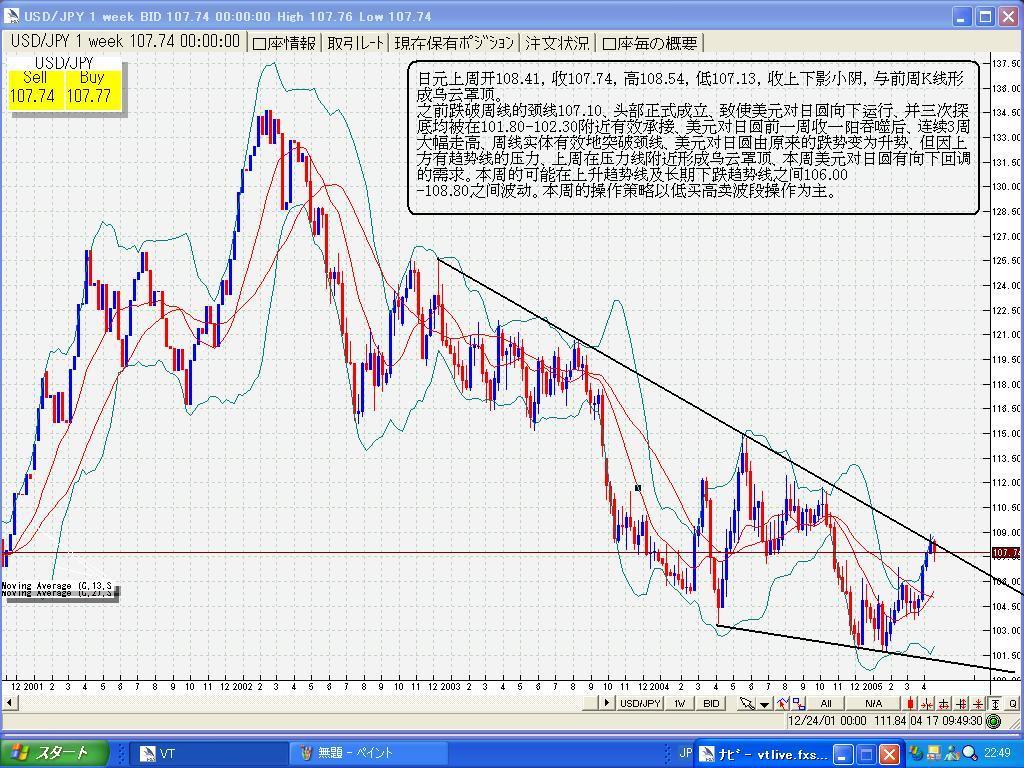Click the 12/24/01 00:00 status bar date

pos(827,721)
